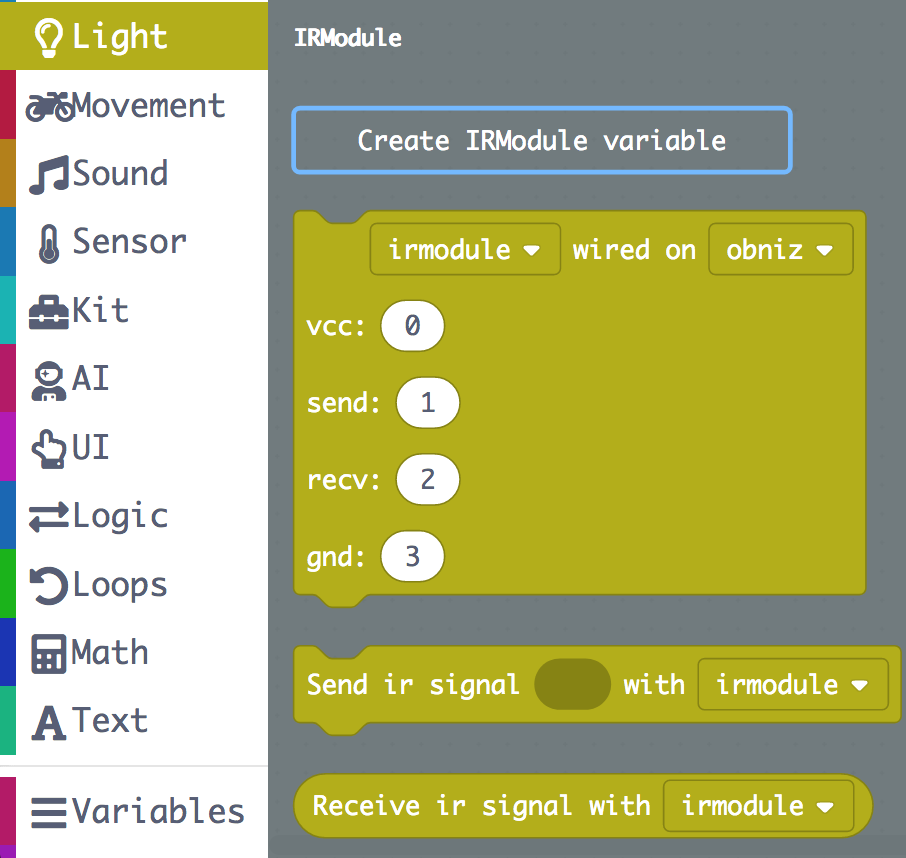Click empty signal slot in Send ir block
Viewport: 906px width, 858px height.
(572, 685)
